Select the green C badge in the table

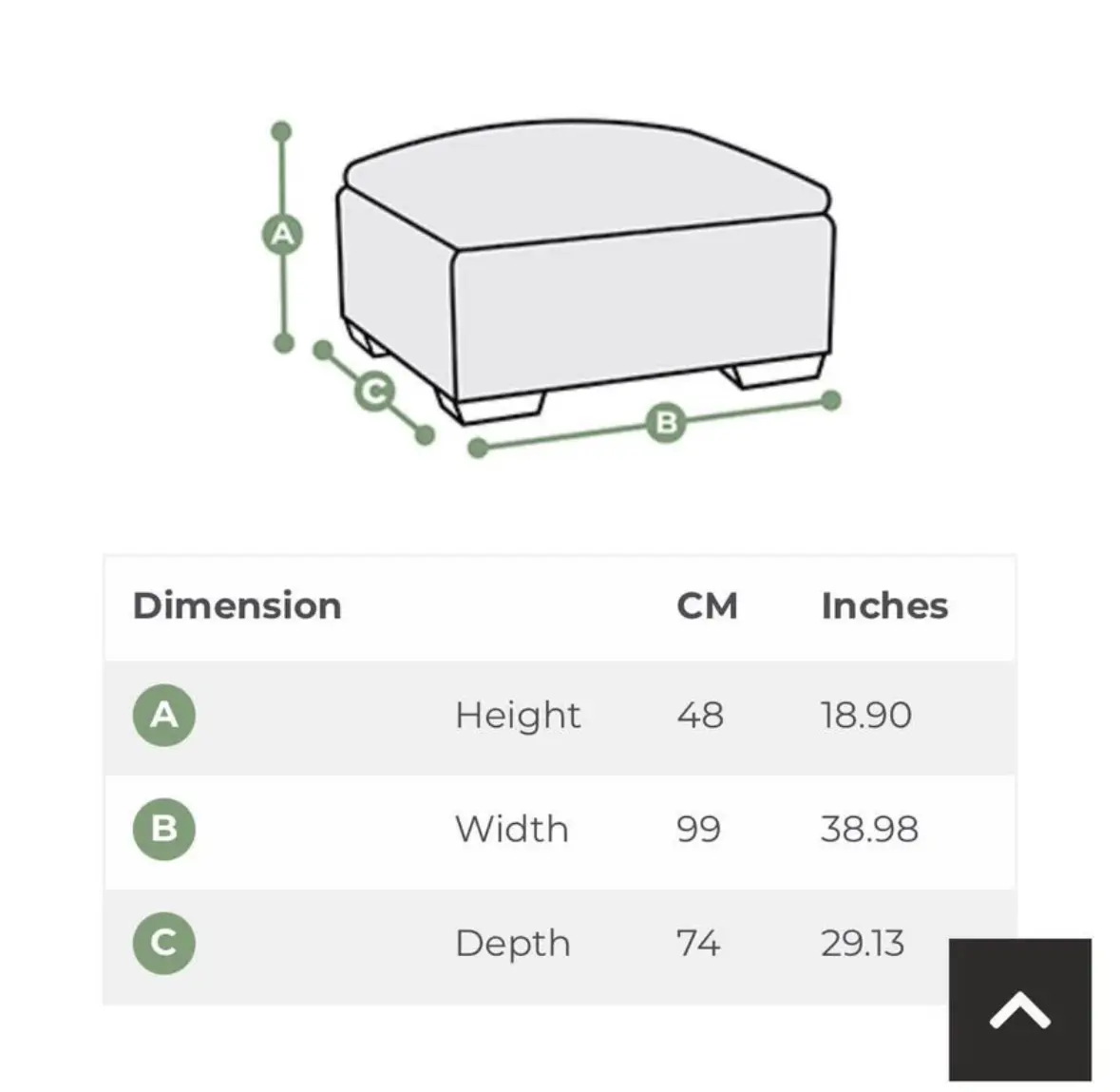tap(164, 943)
